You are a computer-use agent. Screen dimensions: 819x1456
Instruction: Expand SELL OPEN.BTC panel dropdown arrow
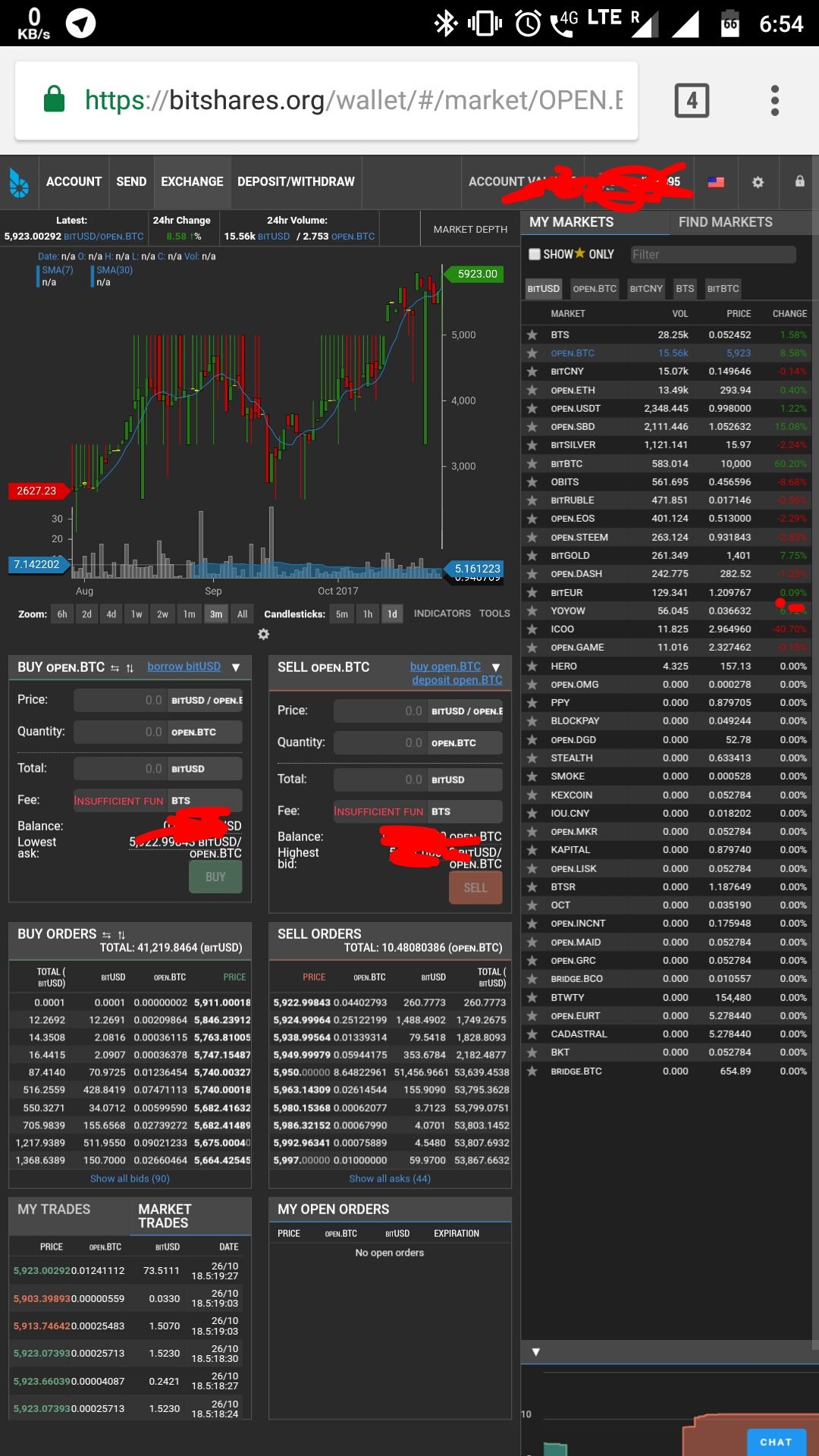click(x=496, y=667)
